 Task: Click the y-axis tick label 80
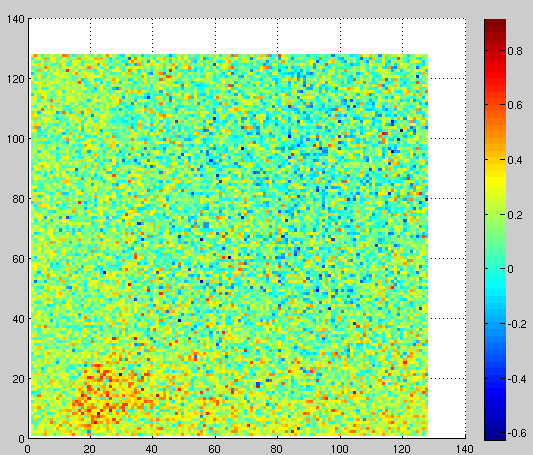(x=19, y=199)
